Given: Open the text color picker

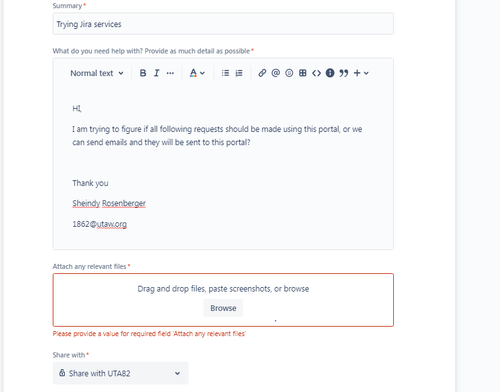Looking at the screenshot, I should [197, 73].
